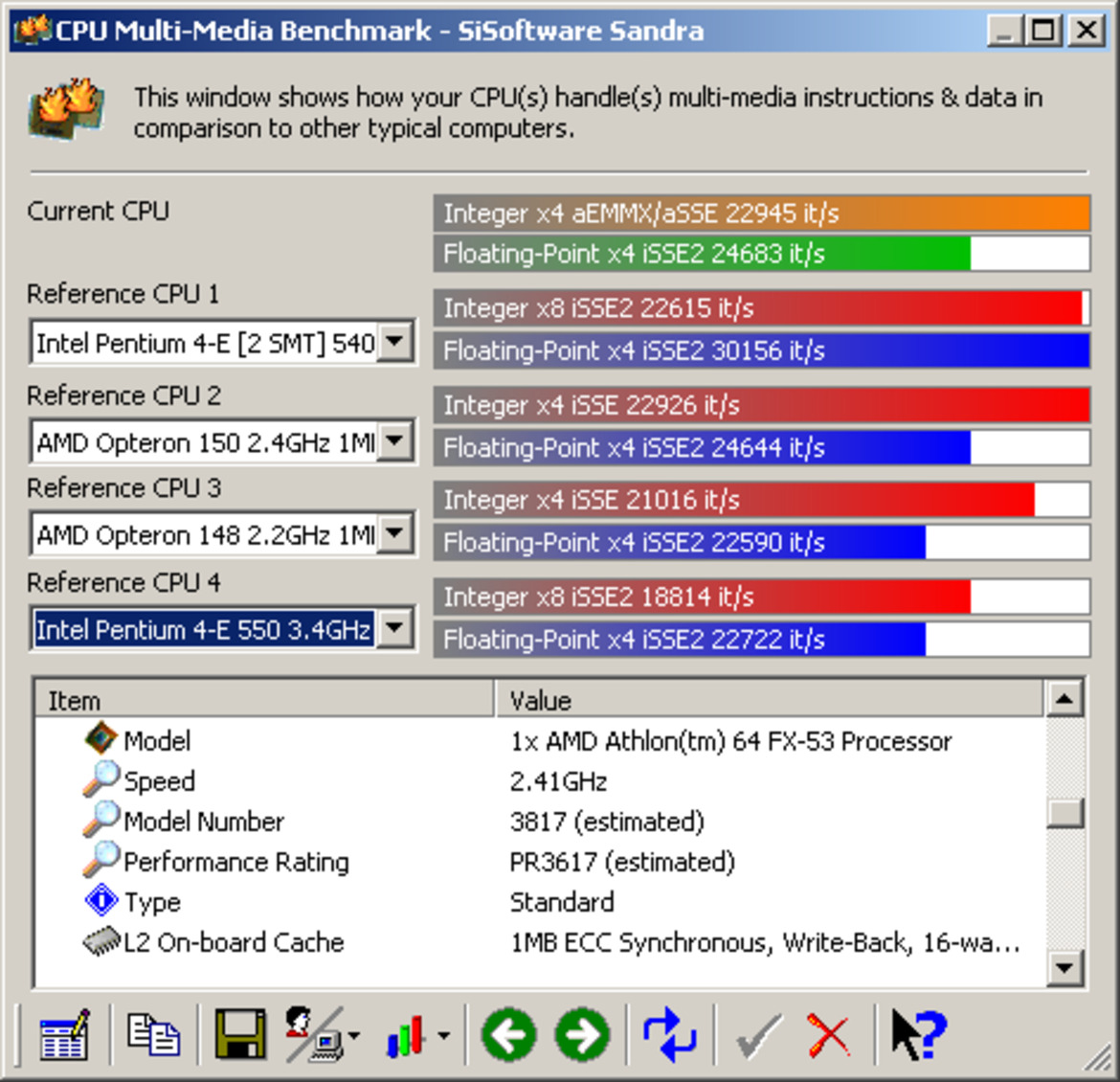Click the Floating-Point 22722 it/s bar

click(761, 640)
